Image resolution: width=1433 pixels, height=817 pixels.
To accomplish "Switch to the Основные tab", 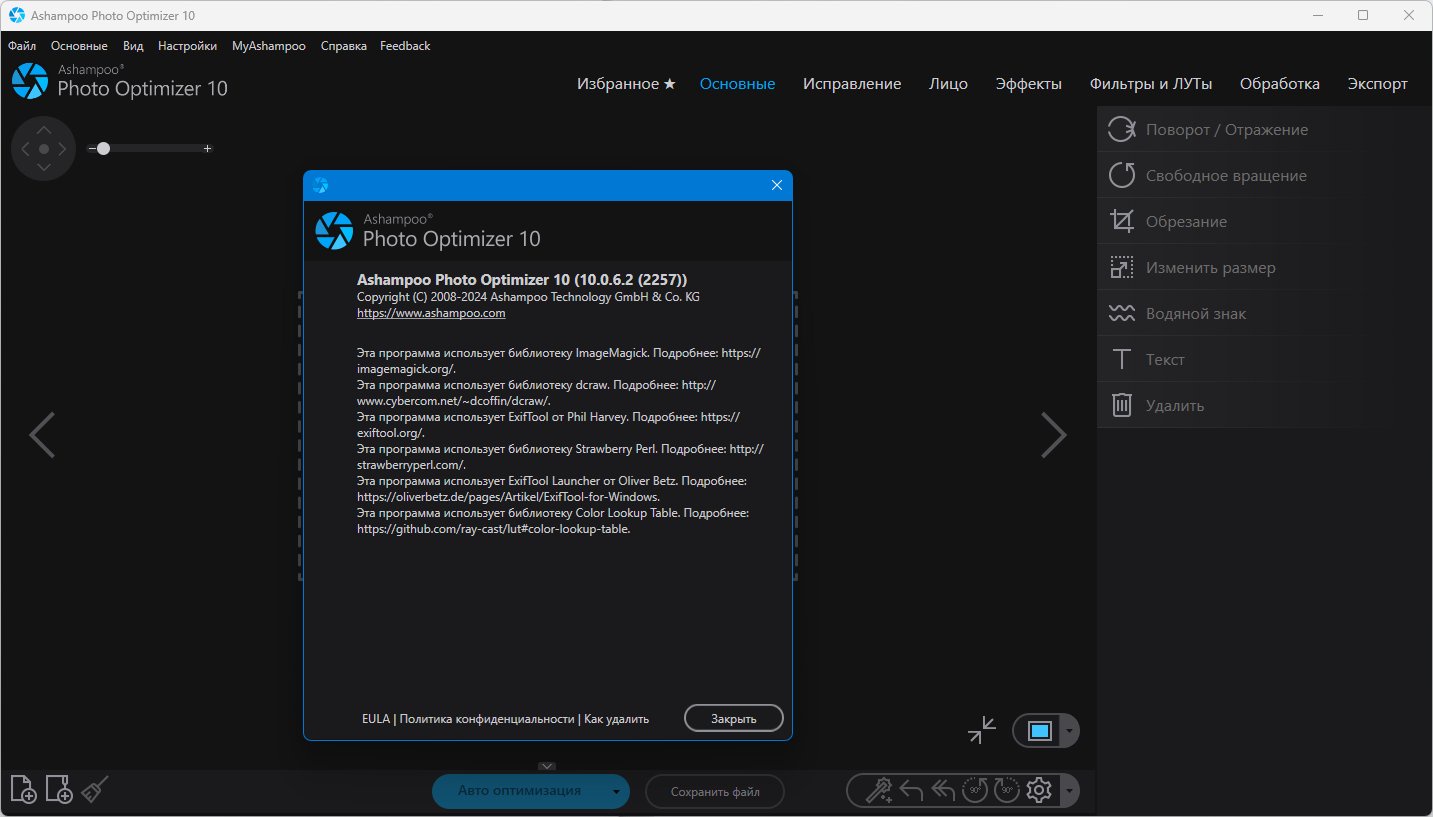I will coord(738,84).
